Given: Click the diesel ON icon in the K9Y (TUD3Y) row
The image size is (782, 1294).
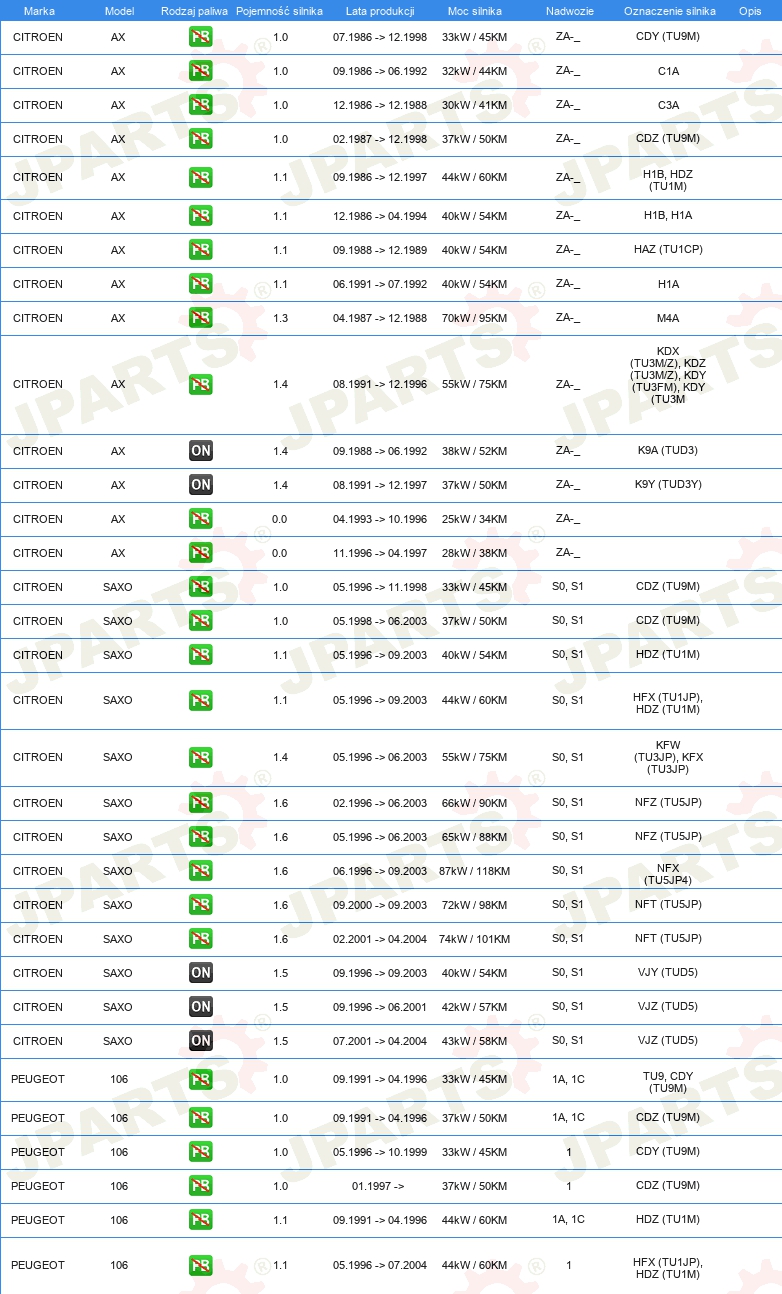Looking at the screenshot, I should point(201,485).
